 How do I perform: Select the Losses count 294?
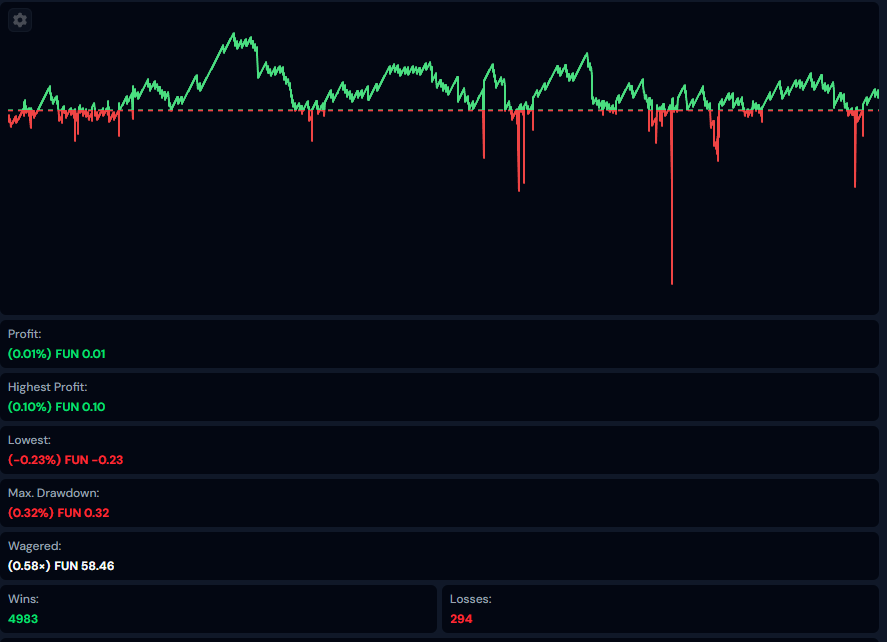pyautogui.click(x=461, y=619)
